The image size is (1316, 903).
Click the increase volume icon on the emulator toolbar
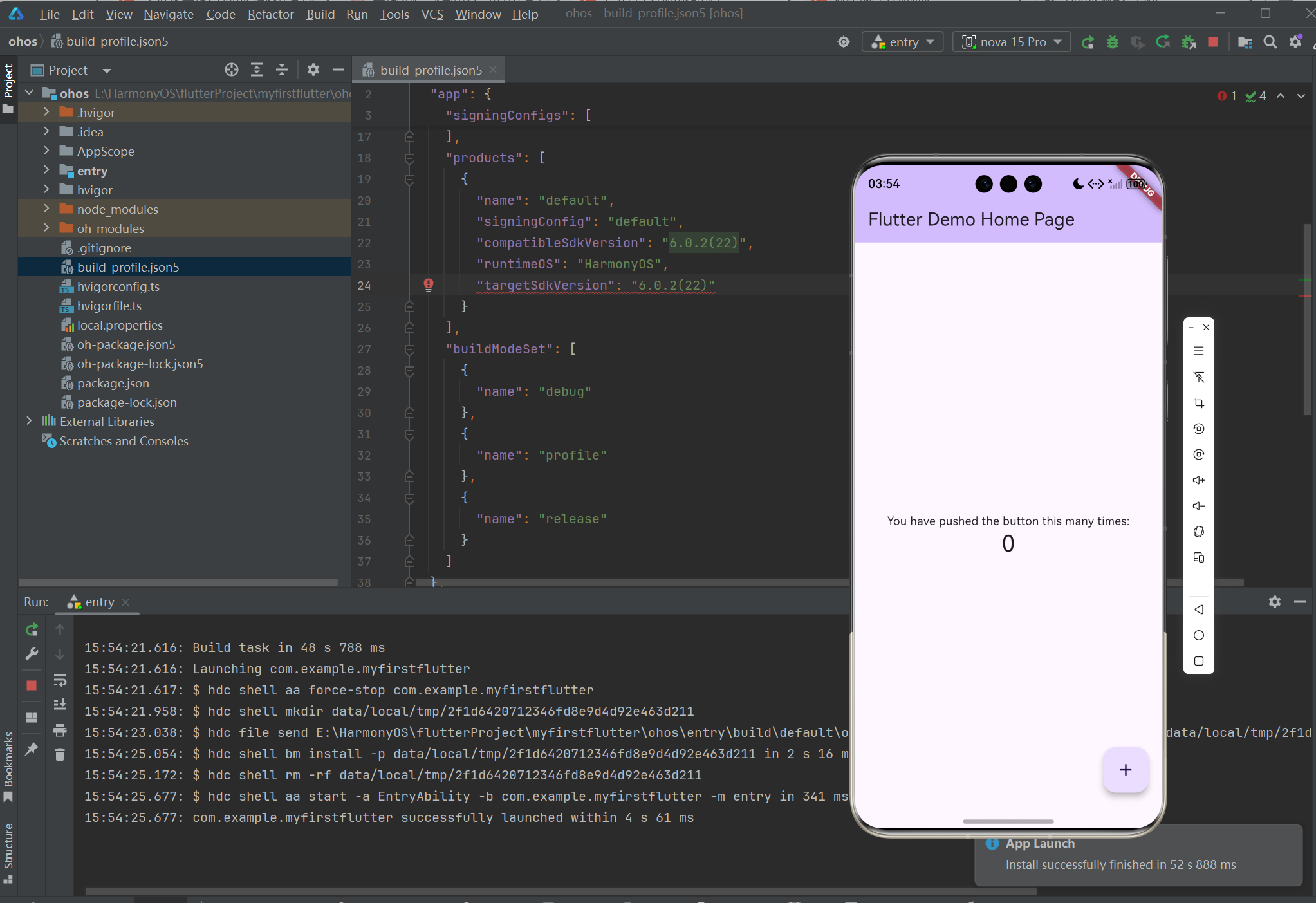[x=1198, y=480]
